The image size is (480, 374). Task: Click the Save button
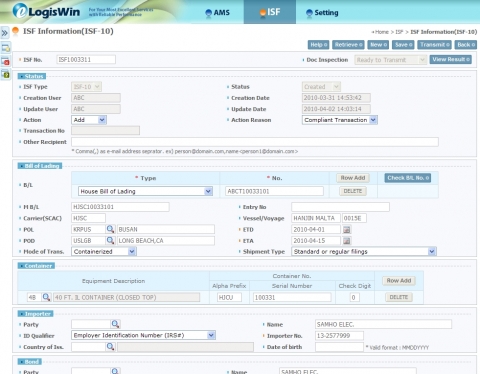click(x=403, y=45)
